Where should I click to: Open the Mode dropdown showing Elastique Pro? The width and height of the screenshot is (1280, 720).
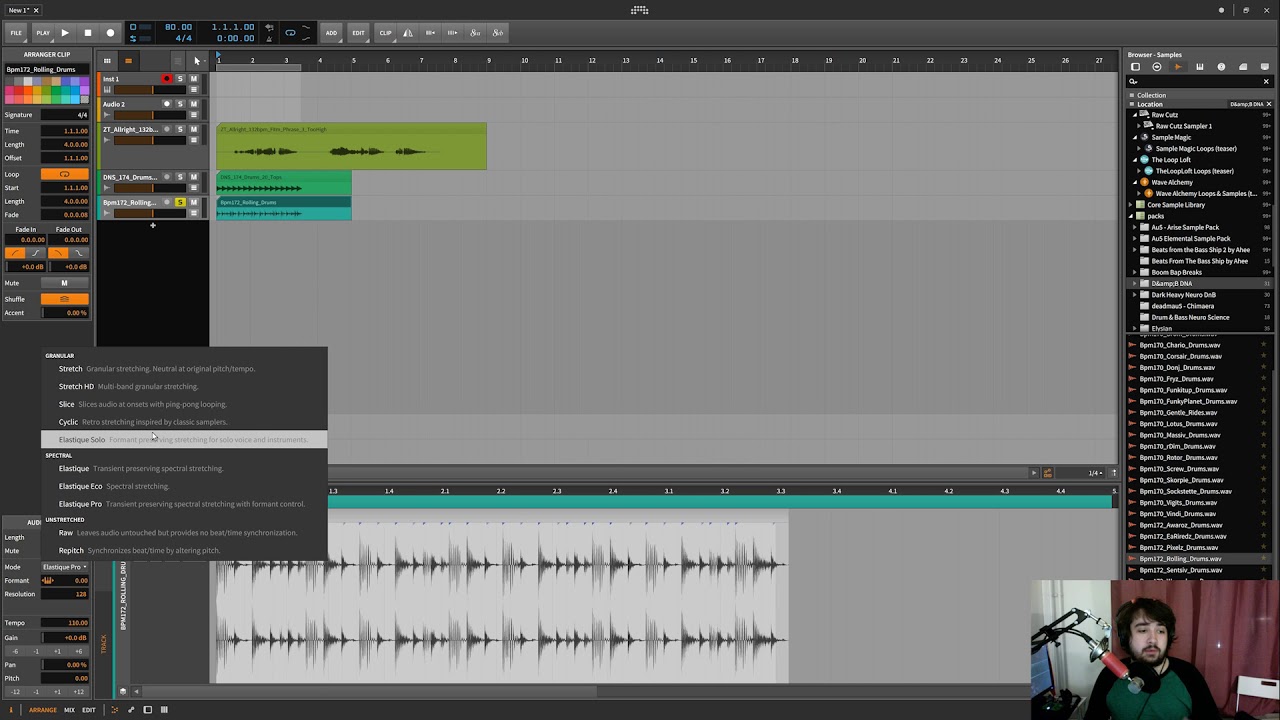click(64, 567)
